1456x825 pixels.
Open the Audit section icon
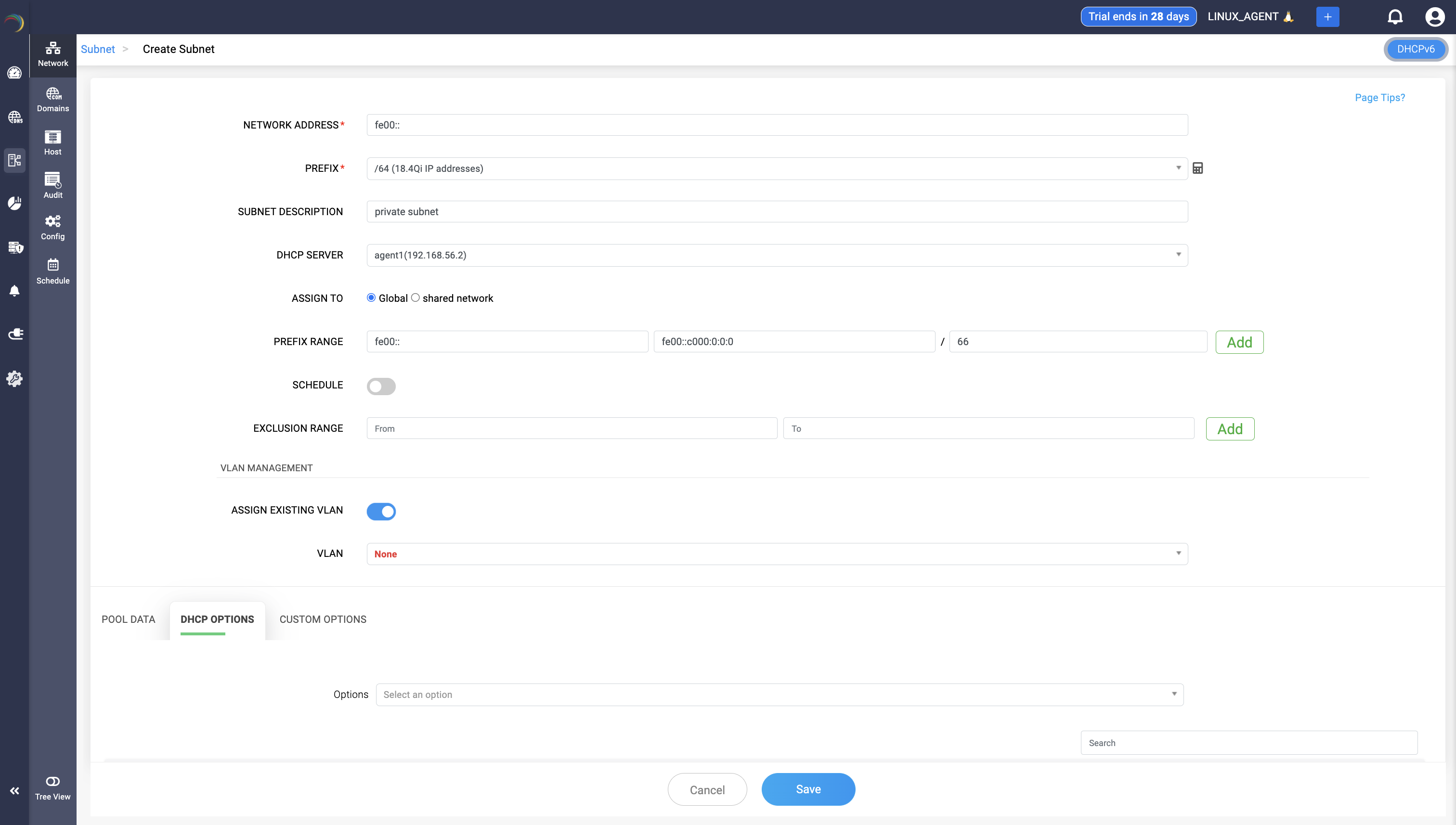52,185
